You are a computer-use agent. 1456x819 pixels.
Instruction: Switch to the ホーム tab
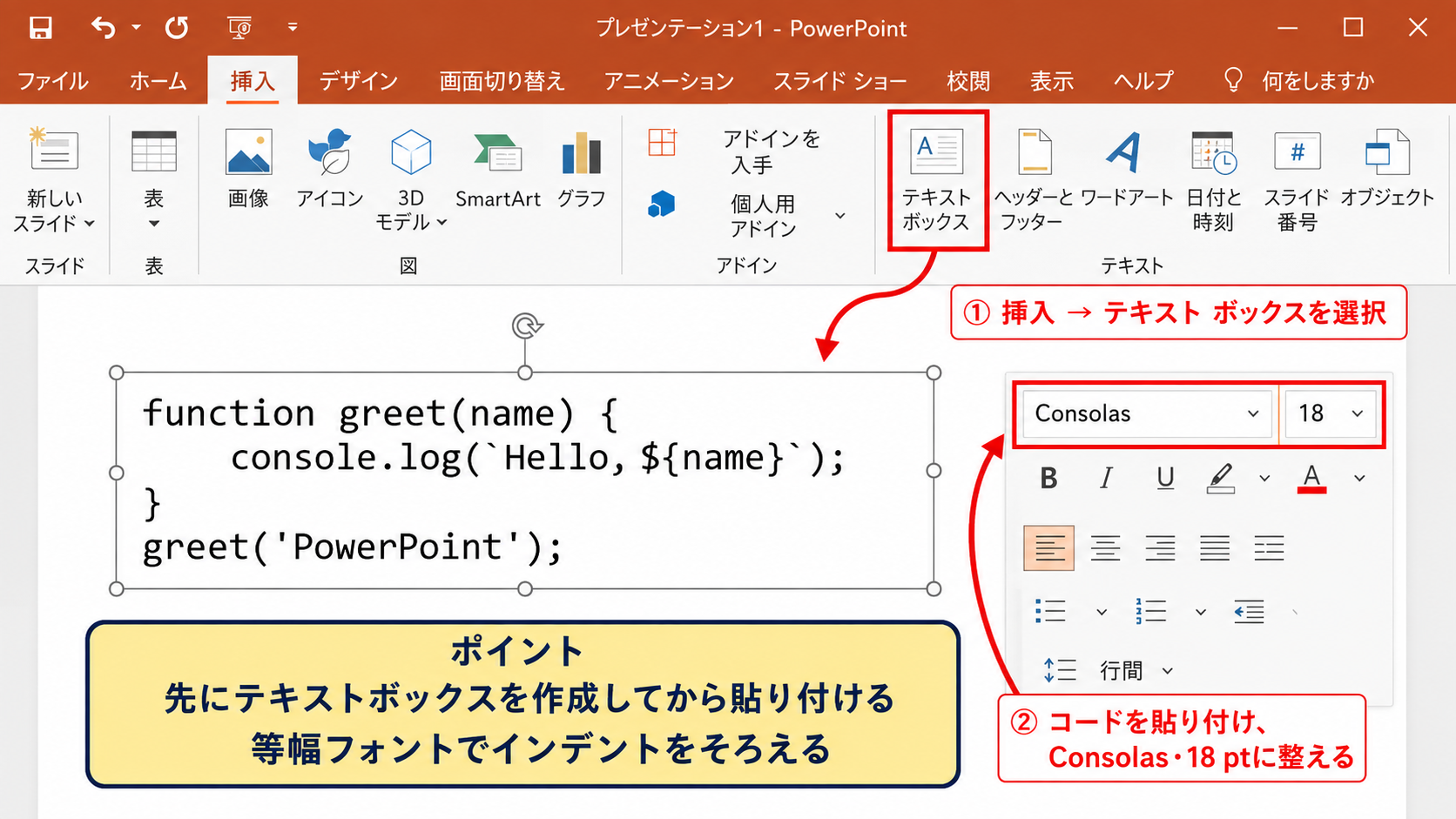tap(158, 81)
